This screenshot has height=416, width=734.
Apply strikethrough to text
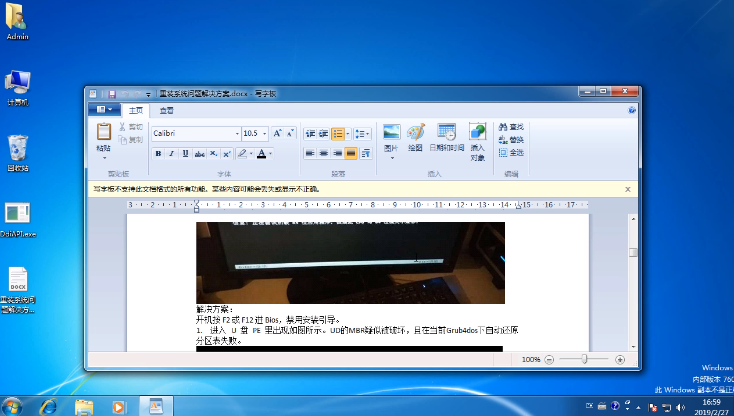199,154
